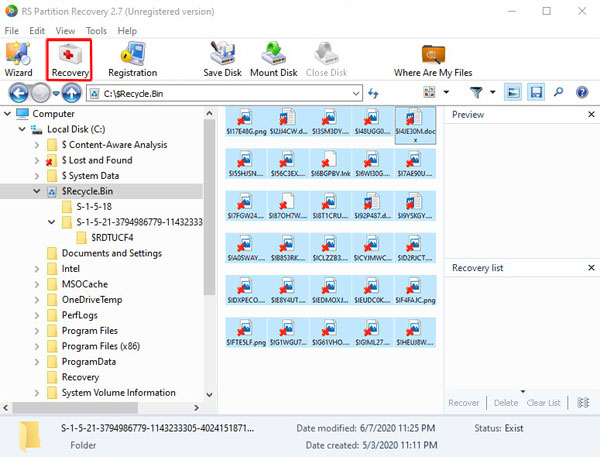This screenshot has height=457, width=600.
Task: Close the Preview panel
Action: (x=591, y=114)
